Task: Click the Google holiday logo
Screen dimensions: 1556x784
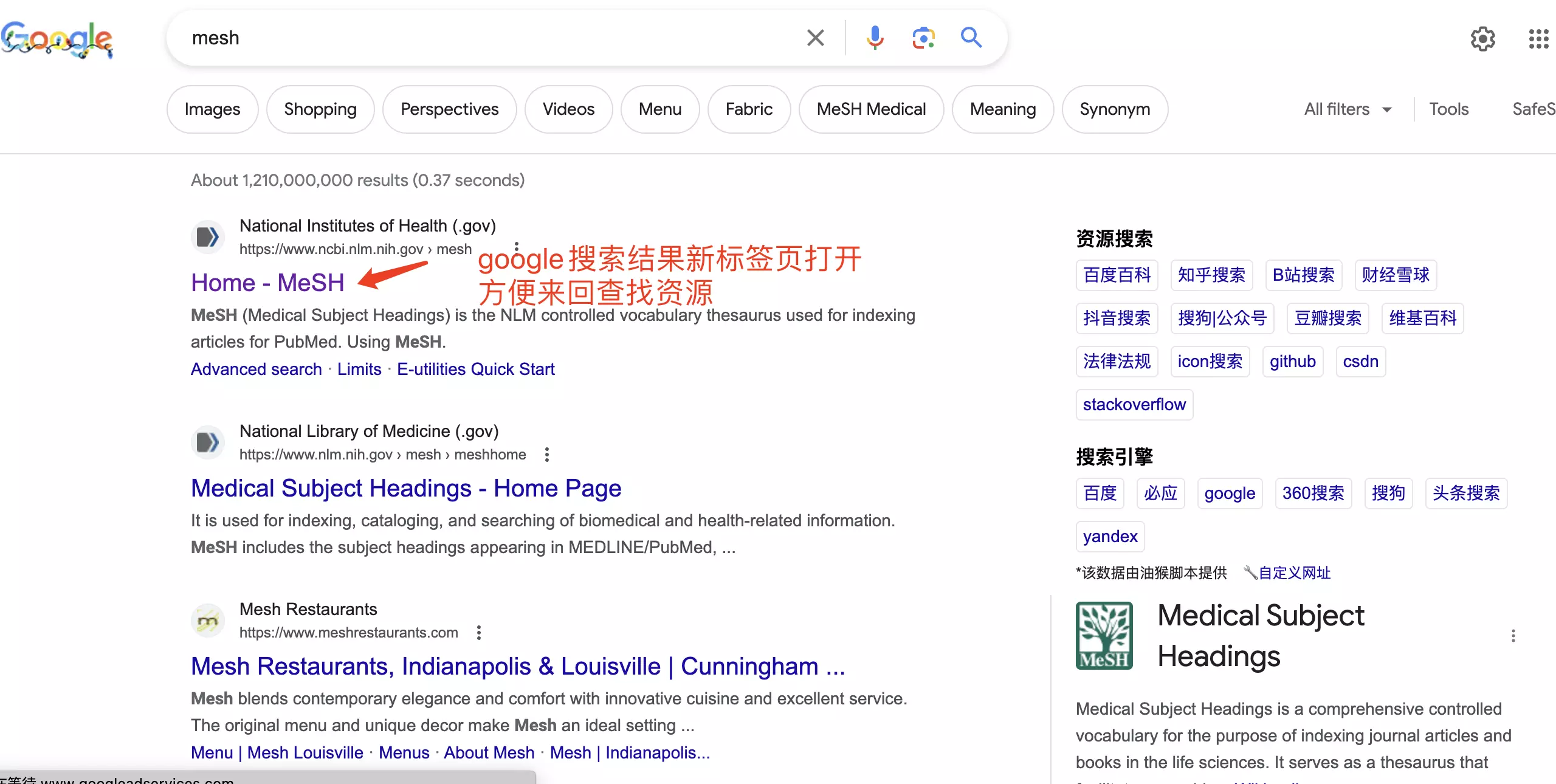Action: coord(57,39)
